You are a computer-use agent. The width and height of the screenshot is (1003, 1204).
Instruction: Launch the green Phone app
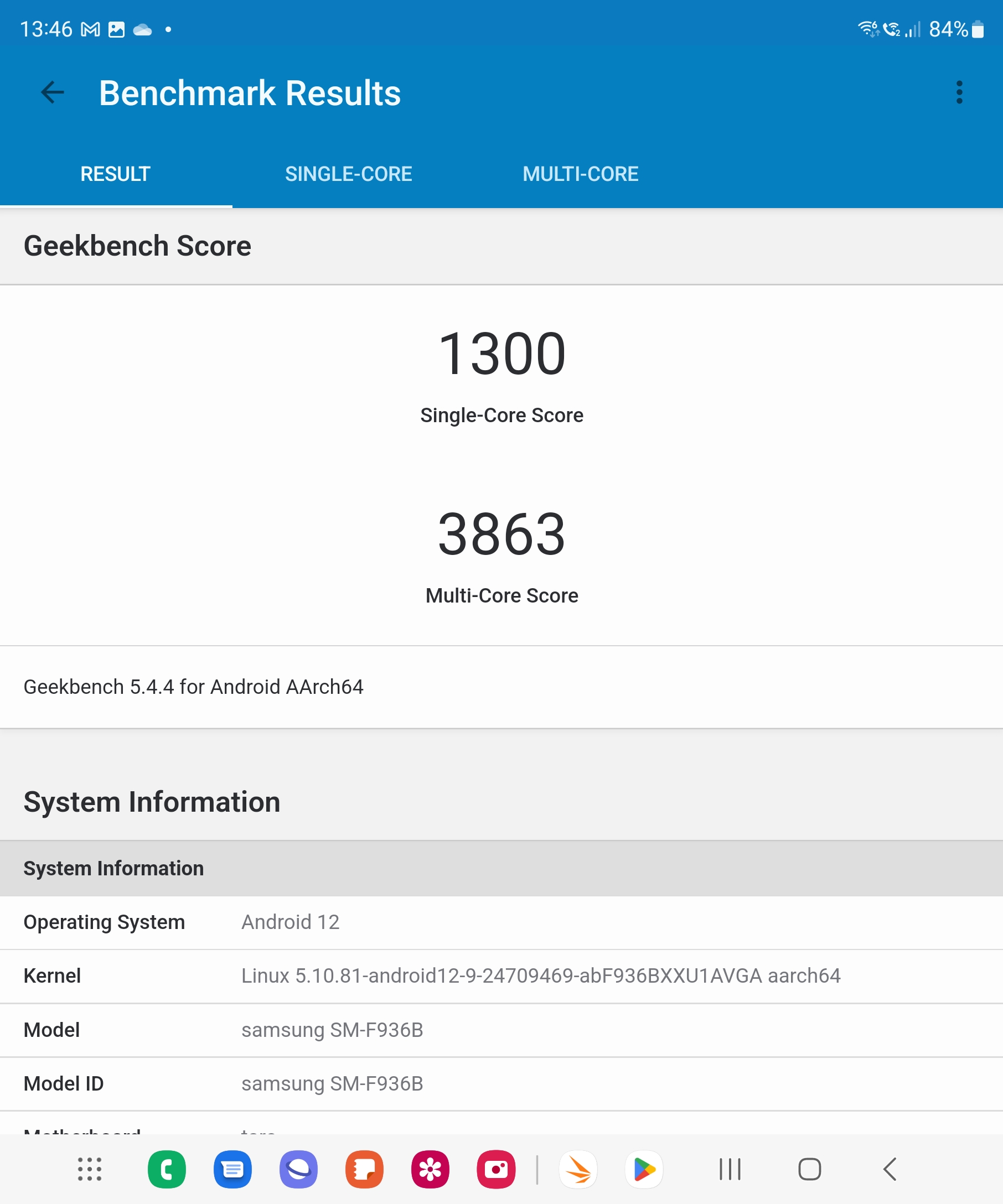tap(167, 1169)
